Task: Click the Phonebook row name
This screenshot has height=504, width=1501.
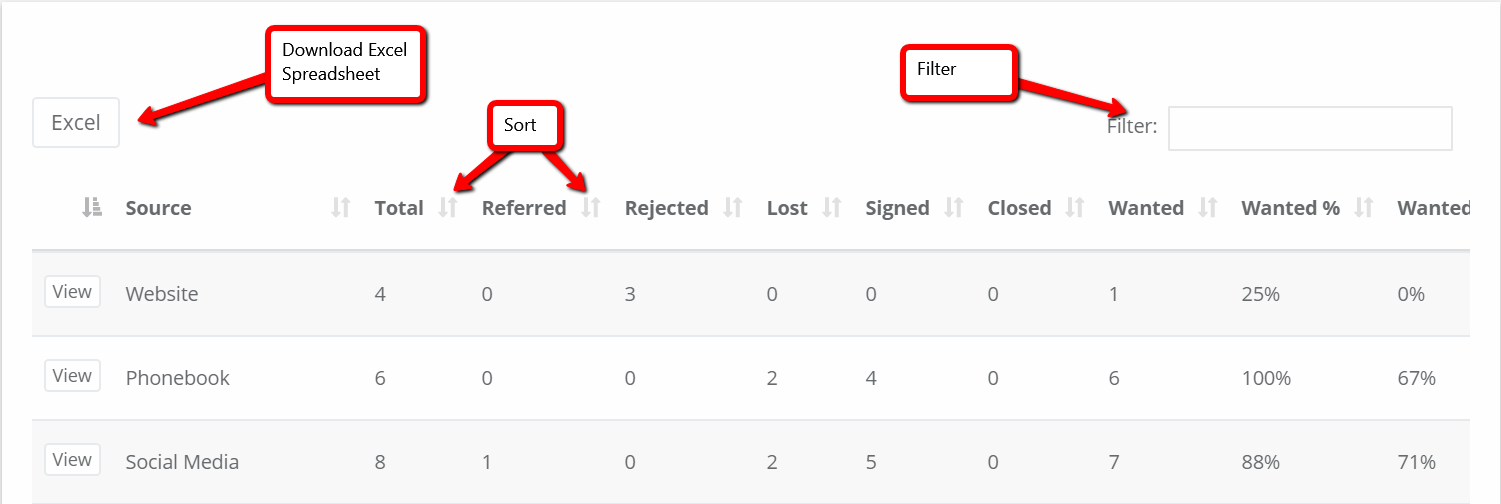Action: tap(177, 378)
